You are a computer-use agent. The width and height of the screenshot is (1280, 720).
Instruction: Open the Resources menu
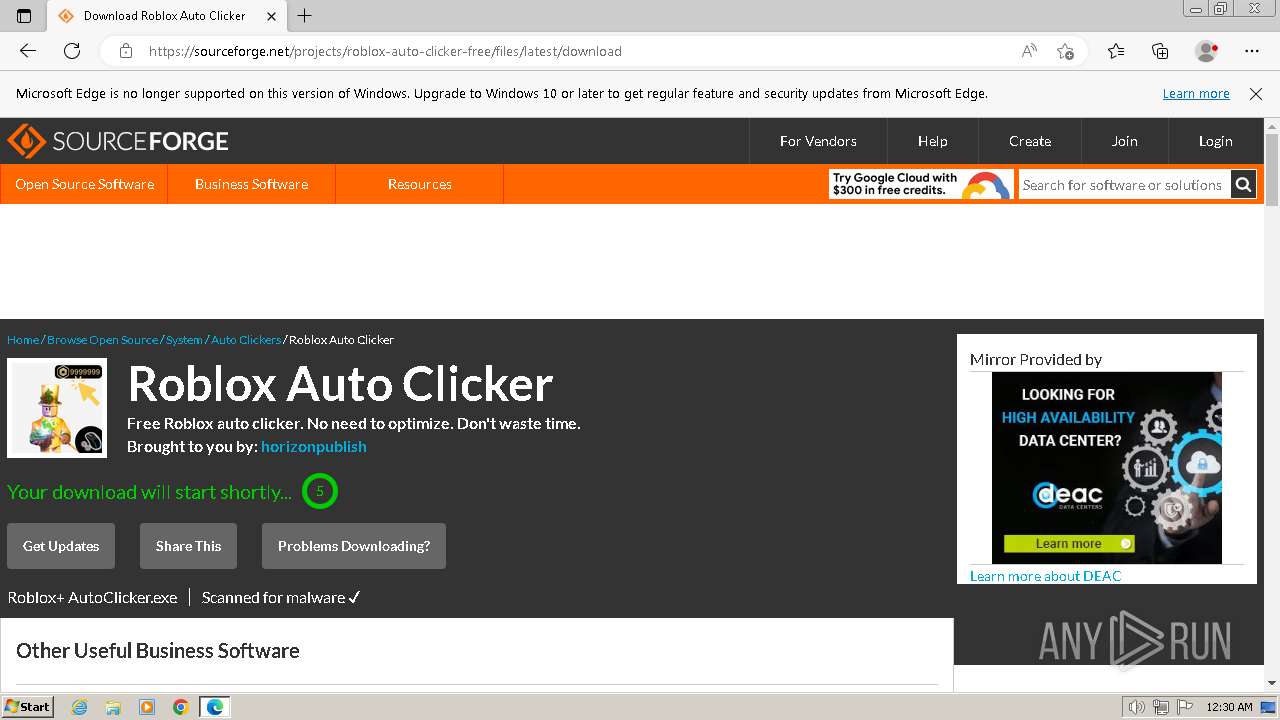pyautogui.click(x=419, y=184)
